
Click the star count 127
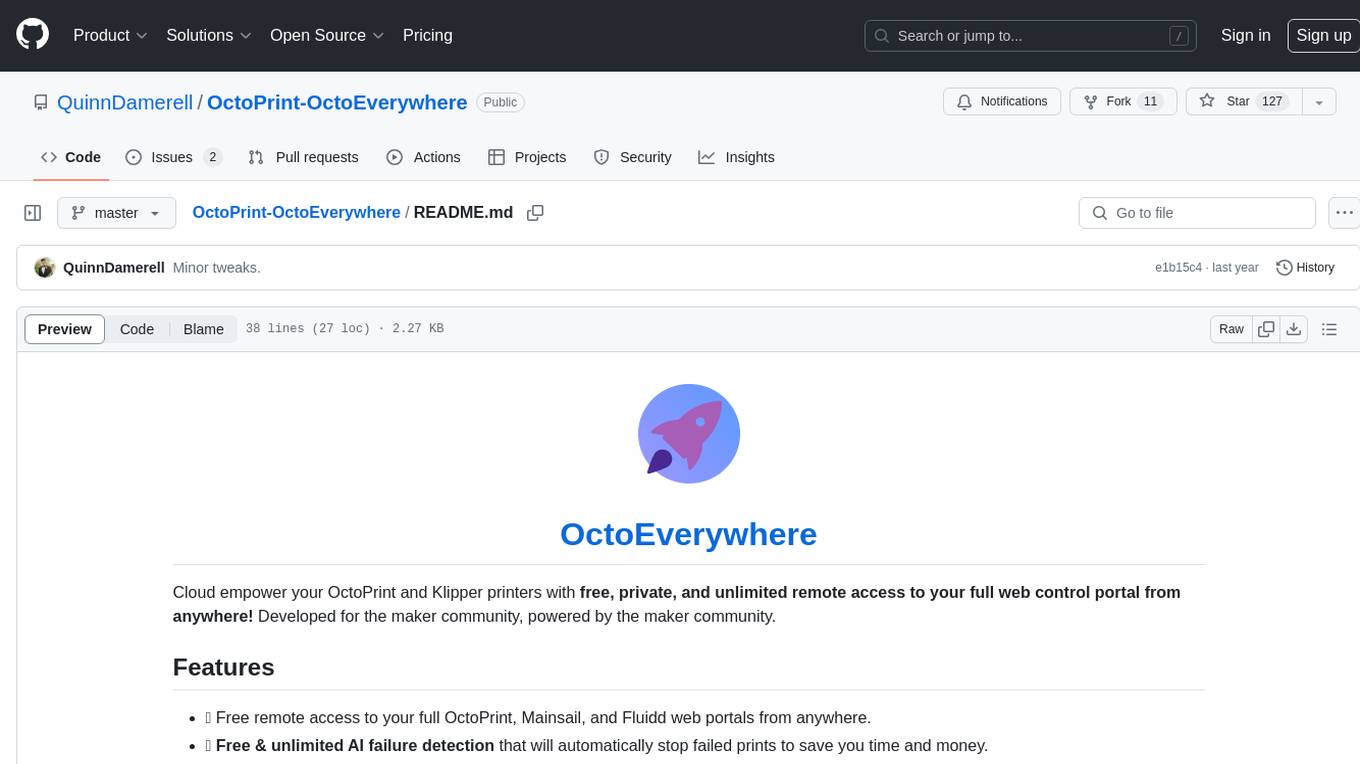(x=1272, y=101)
